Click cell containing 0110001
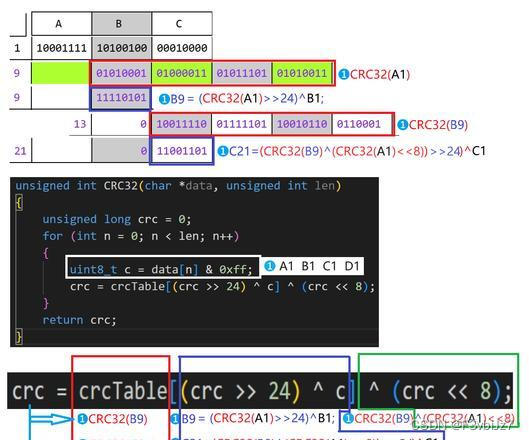The height and width of the screenshot is (440, 529). 362,124
